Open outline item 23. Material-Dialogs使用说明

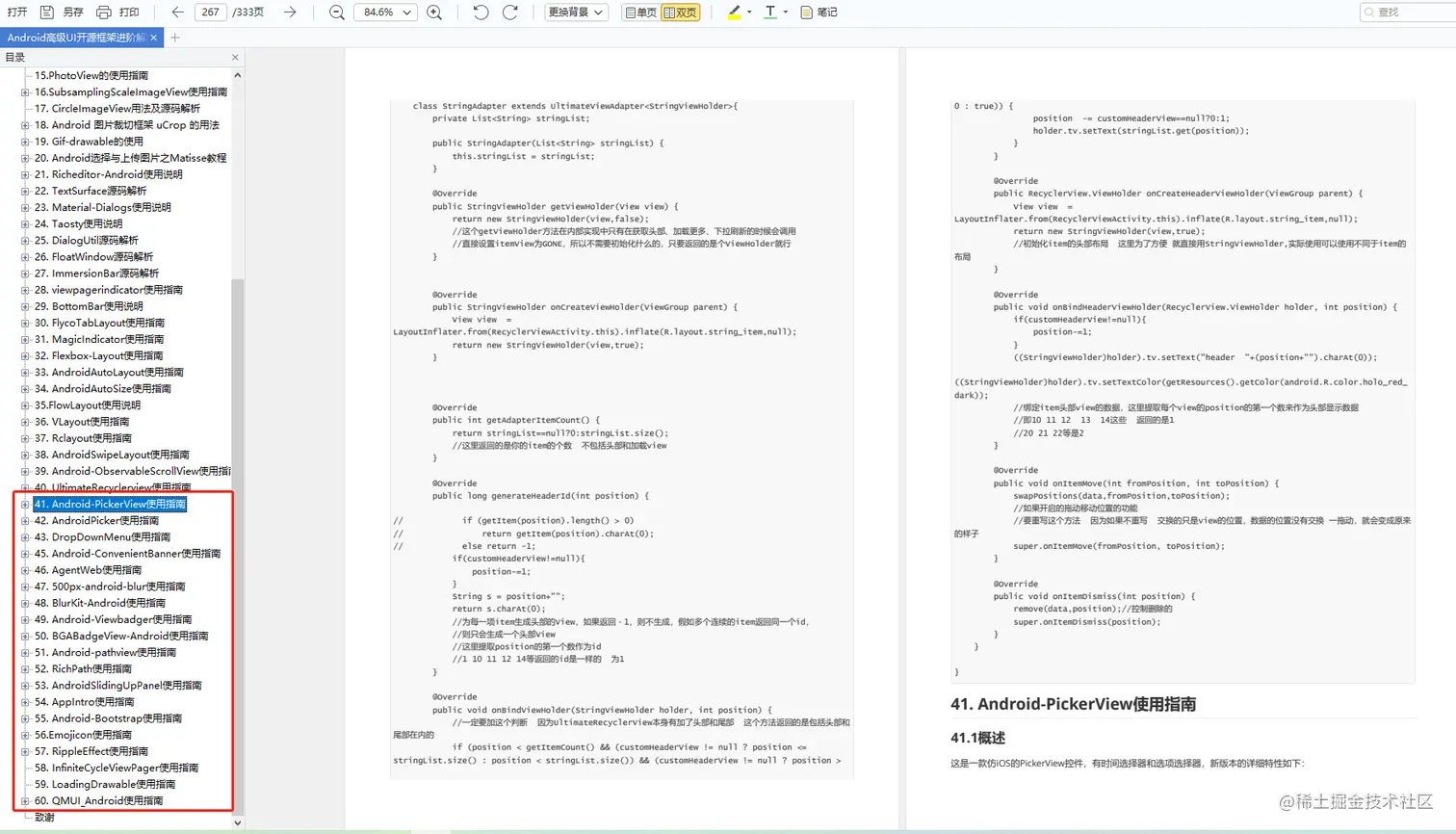tap(102, 207)
